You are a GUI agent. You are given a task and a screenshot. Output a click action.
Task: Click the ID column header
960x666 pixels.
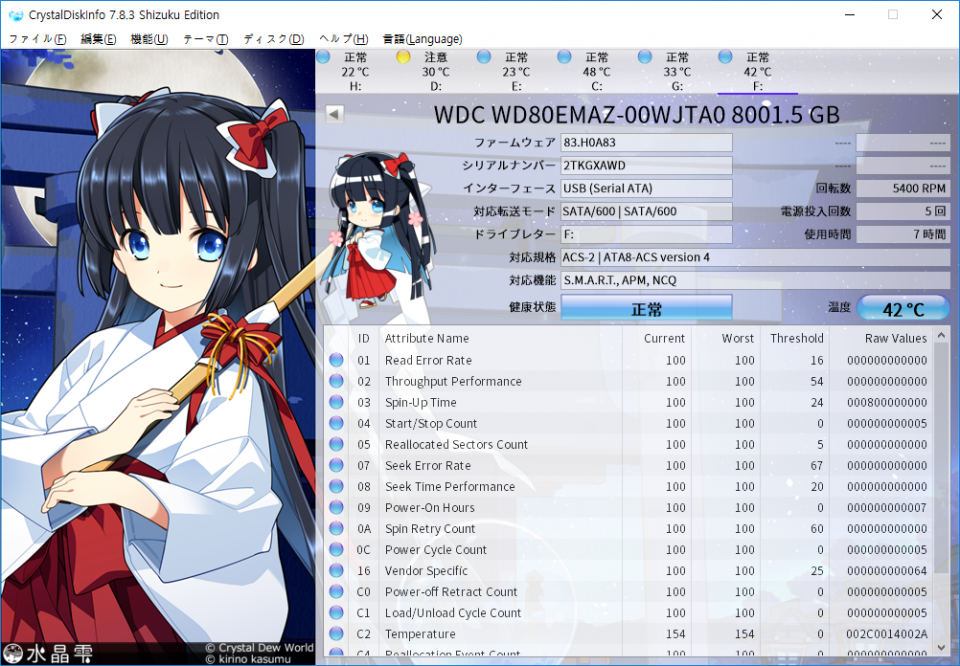point(364,338)
